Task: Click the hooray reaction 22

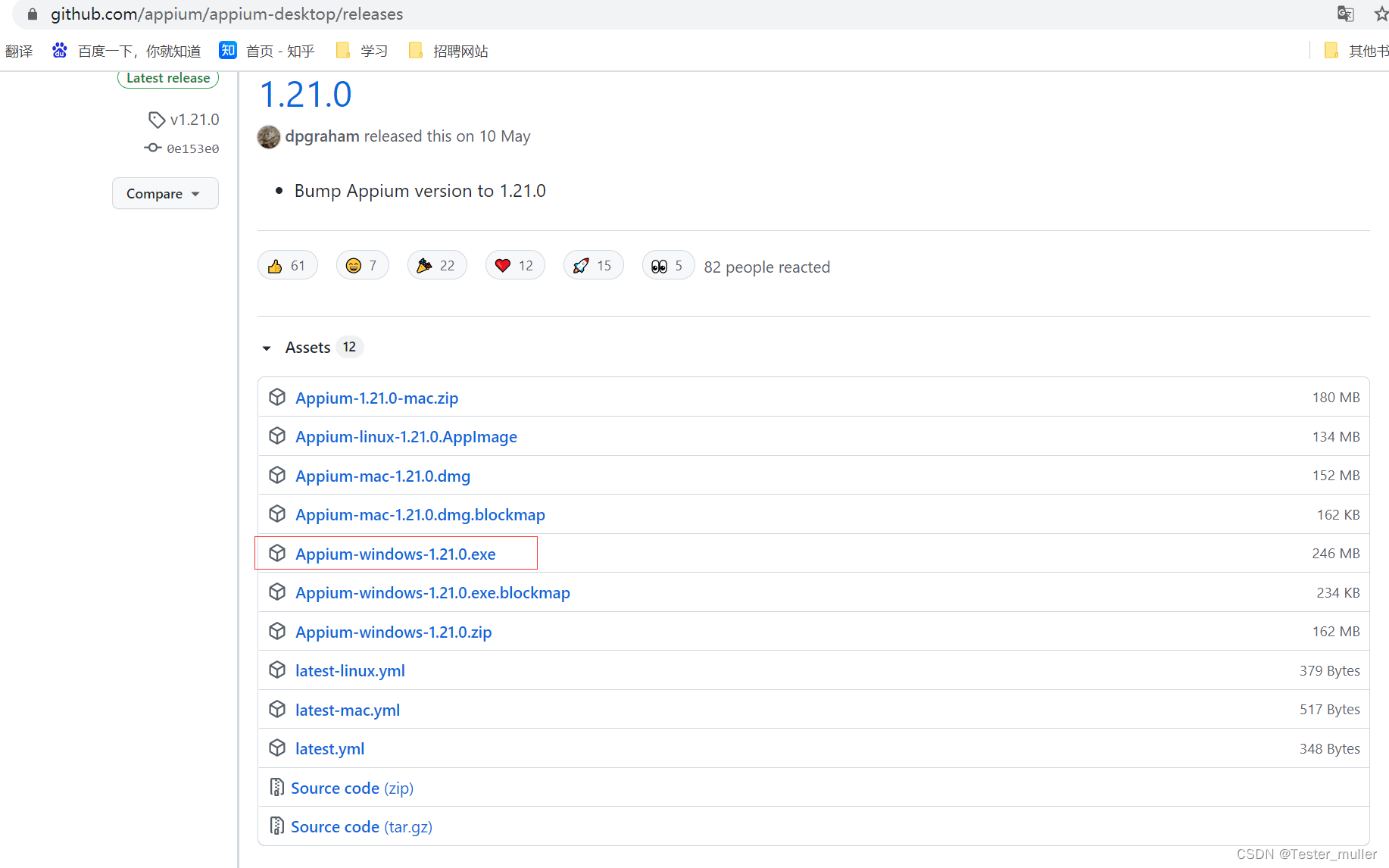Action: [x=437, y=265]
